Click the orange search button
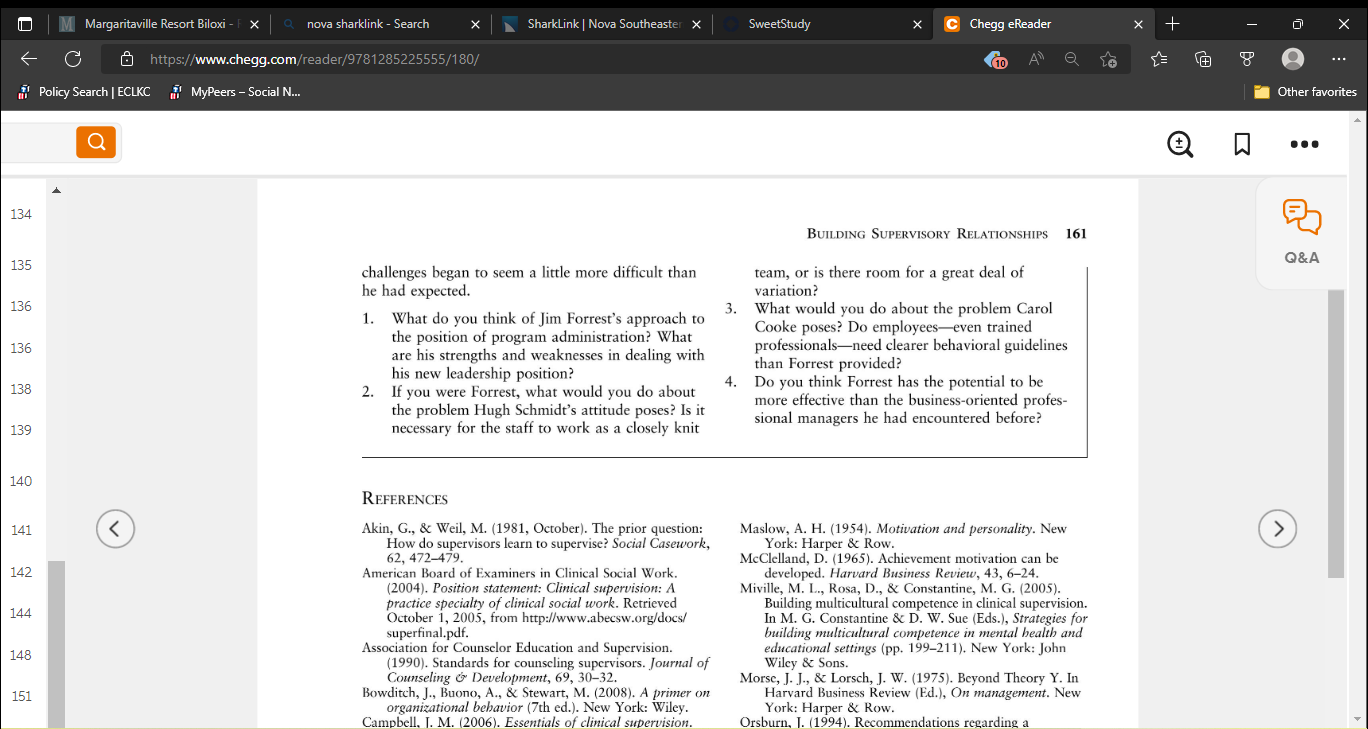The height and width of the screenshot is (729, 1368). [x=96, y=142]
